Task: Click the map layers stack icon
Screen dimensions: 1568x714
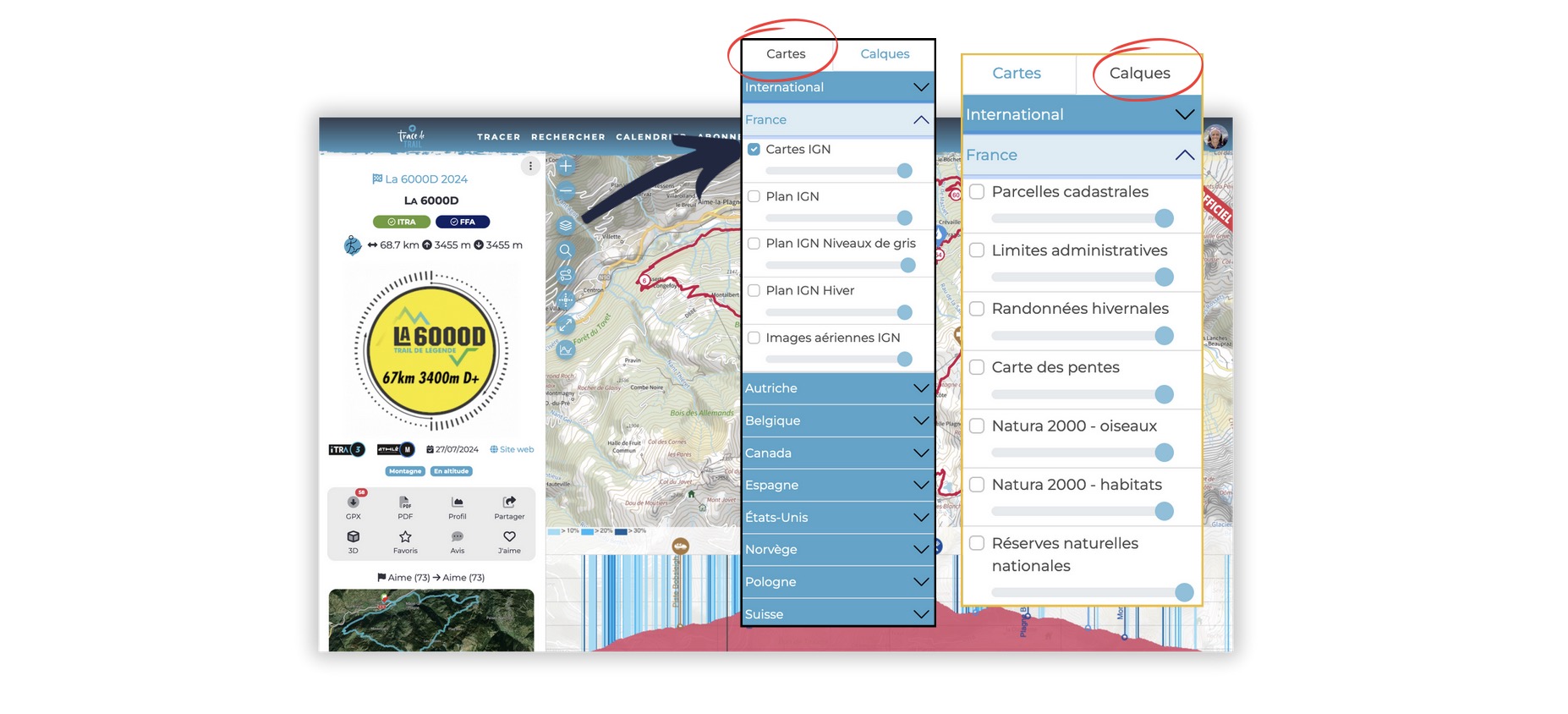Action: [x=566, y=225]
